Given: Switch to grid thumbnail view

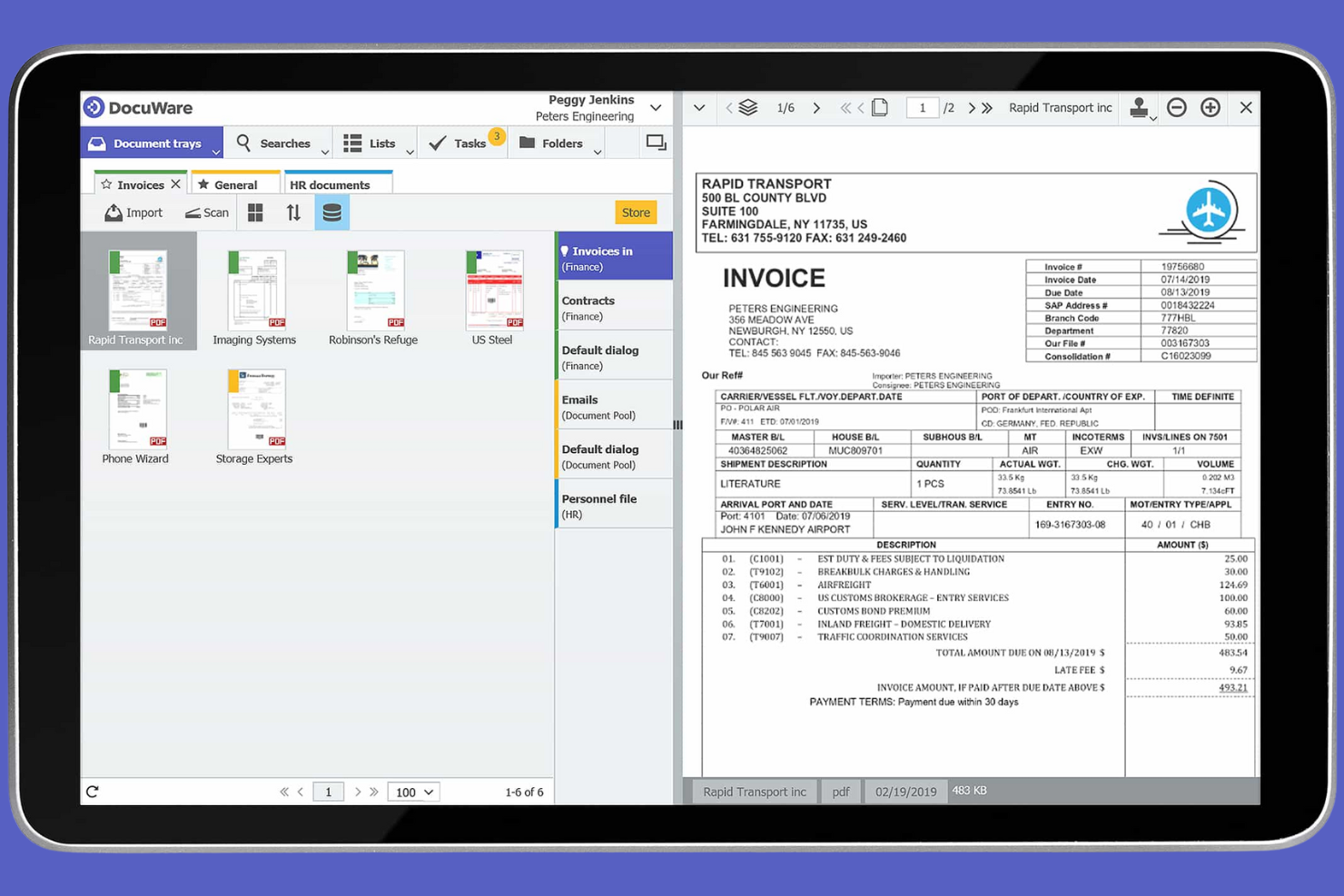Looking at the screenshot, I should click(x=255, y=212).
